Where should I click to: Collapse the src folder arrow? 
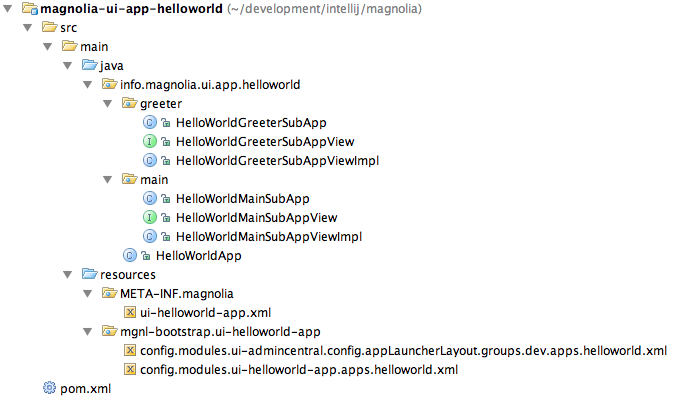[x=28, y=28]
